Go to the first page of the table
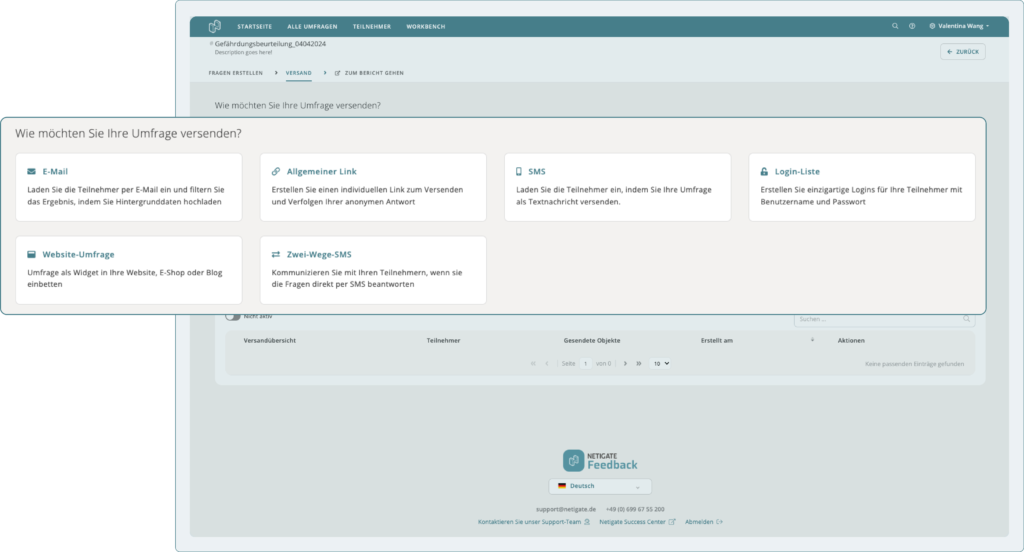Viewport: 1024px width, 552px height. 533,363
